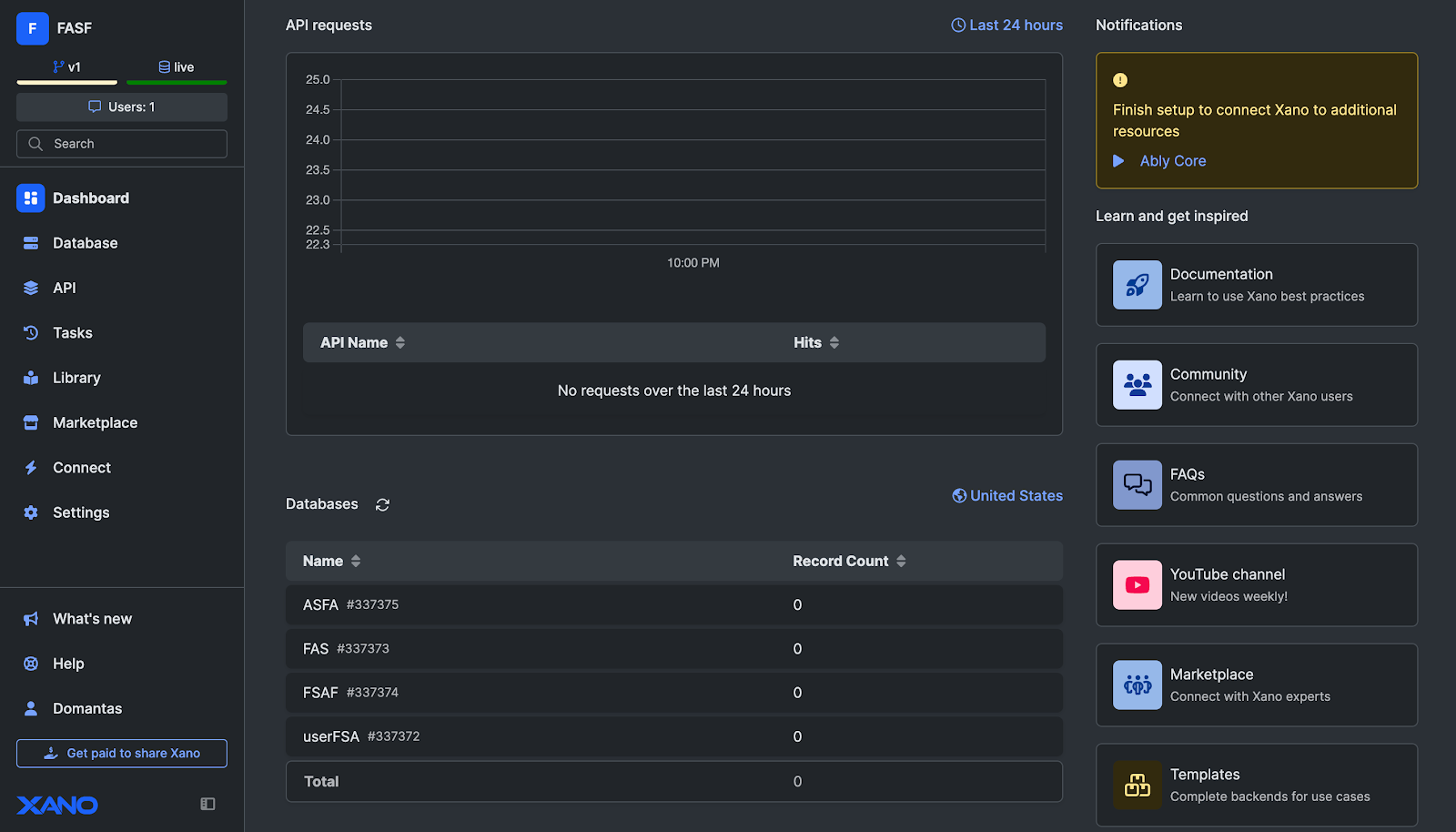Open the Documentation card
1456x832 pixels.
(x=1257, y=285)
